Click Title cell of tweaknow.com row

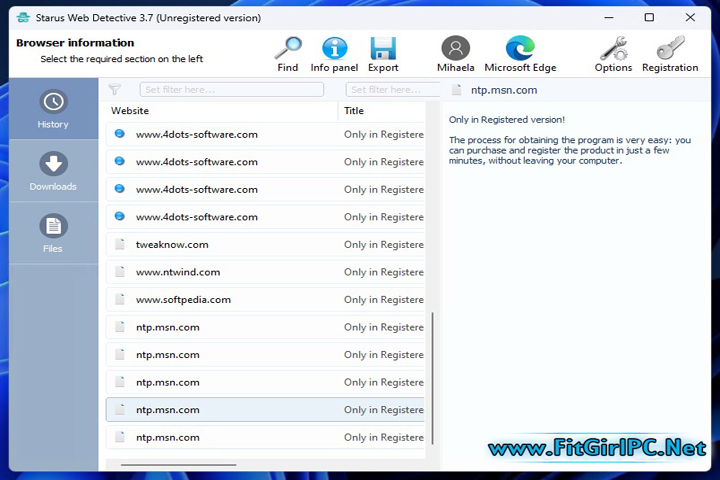tap(384, 244)
